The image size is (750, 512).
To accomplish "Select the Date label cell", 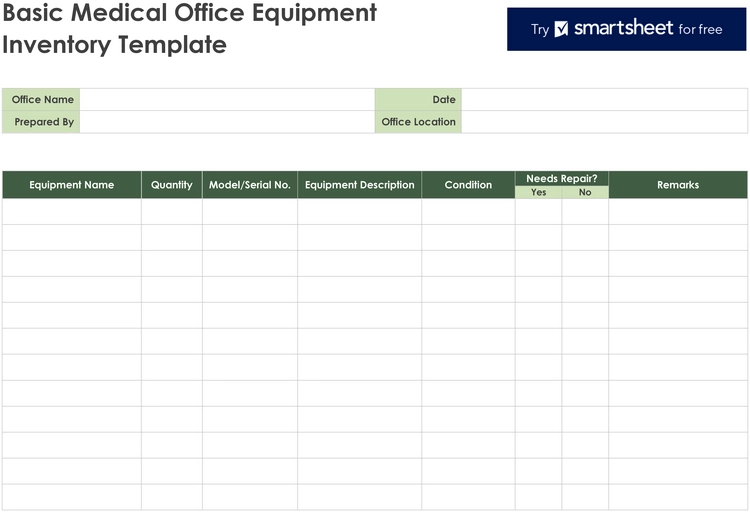I will 419,100.
